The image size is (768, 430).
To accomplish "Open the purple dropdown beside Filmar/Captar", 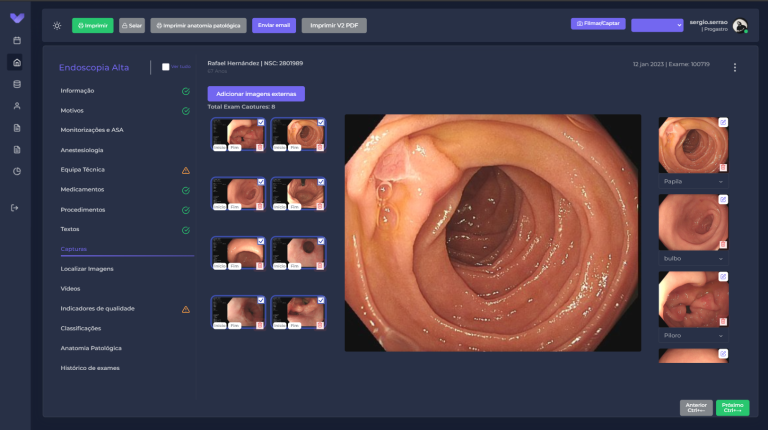I will [x=657, y=25].
